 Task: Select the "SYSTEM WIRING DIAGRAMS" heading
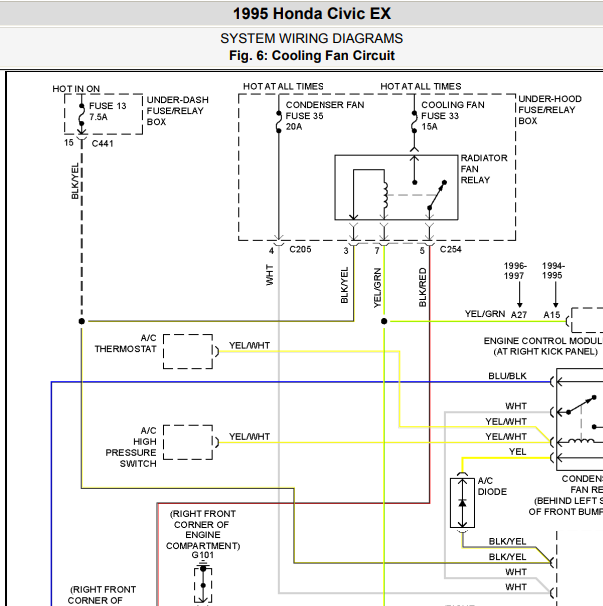click(x=312, y=38)
